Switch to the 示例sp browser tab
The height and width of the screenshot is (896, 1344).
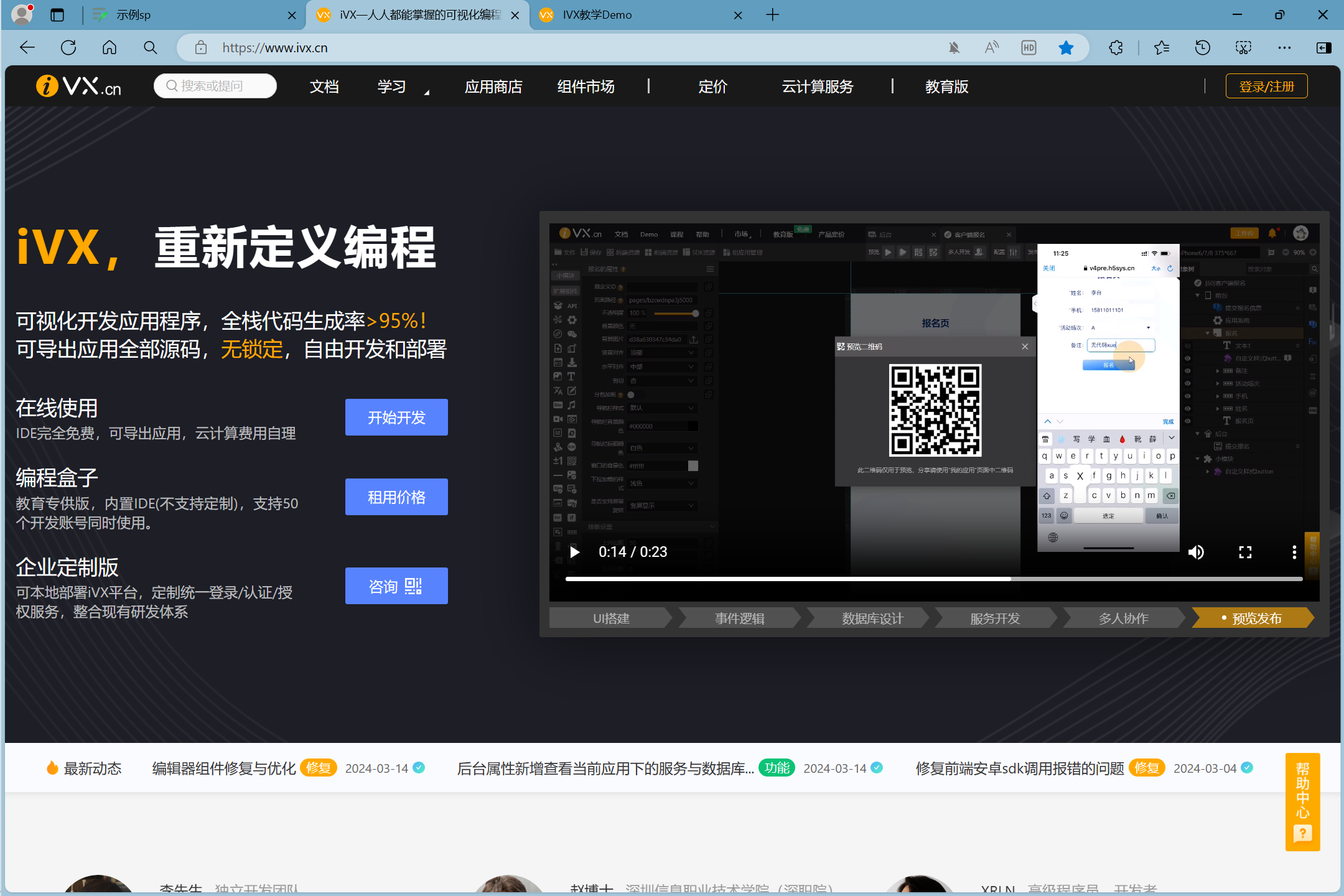(193, 15)
